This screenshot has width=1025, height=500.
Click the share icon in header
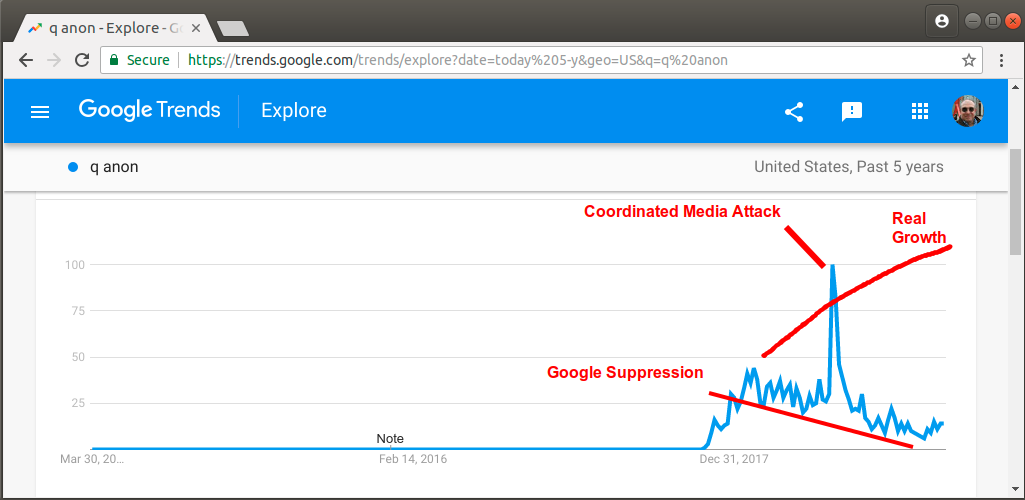pos(794,112)
